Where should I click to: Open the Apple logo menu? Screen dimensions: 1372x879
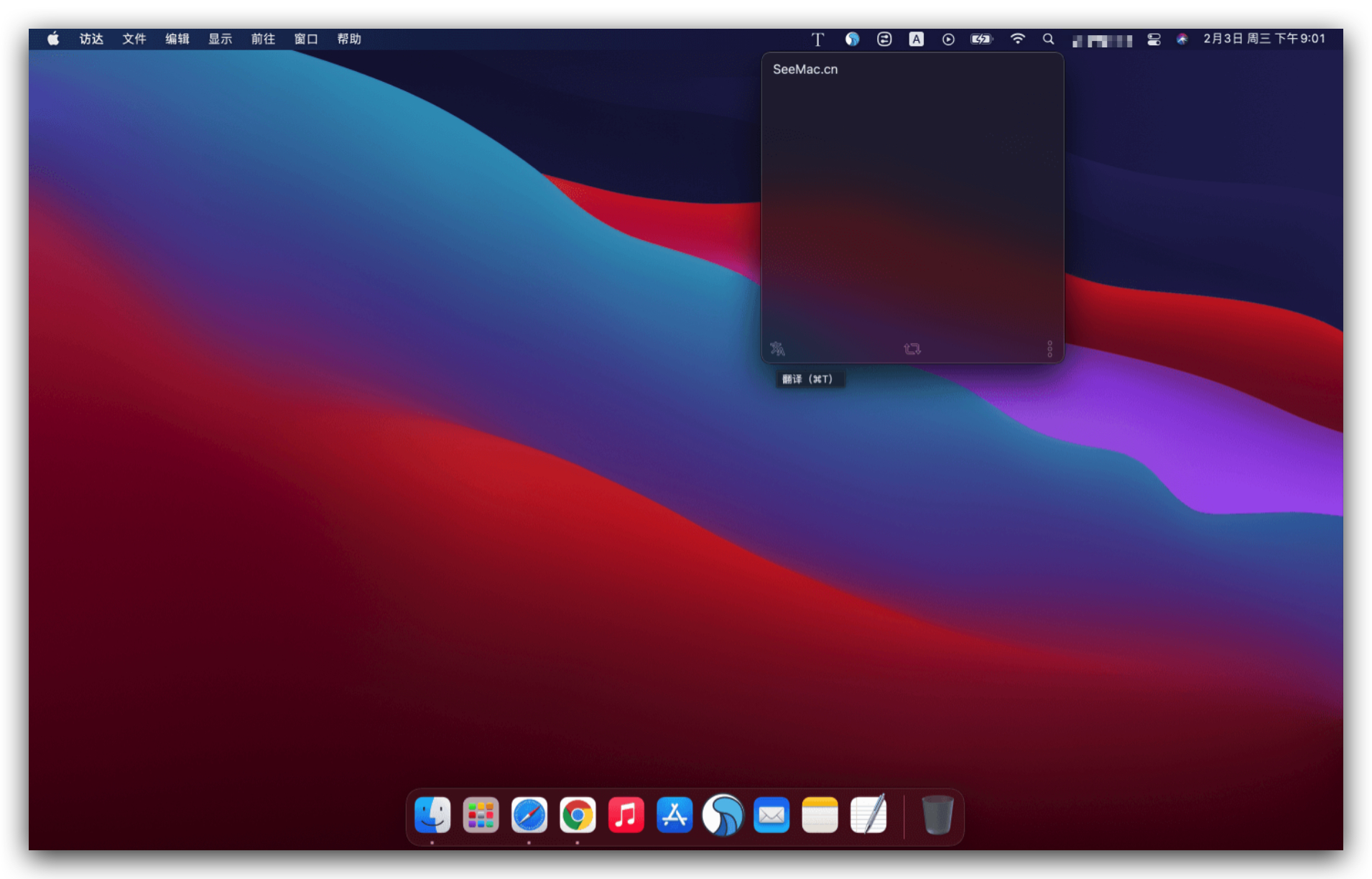click(x=53, y=39)
